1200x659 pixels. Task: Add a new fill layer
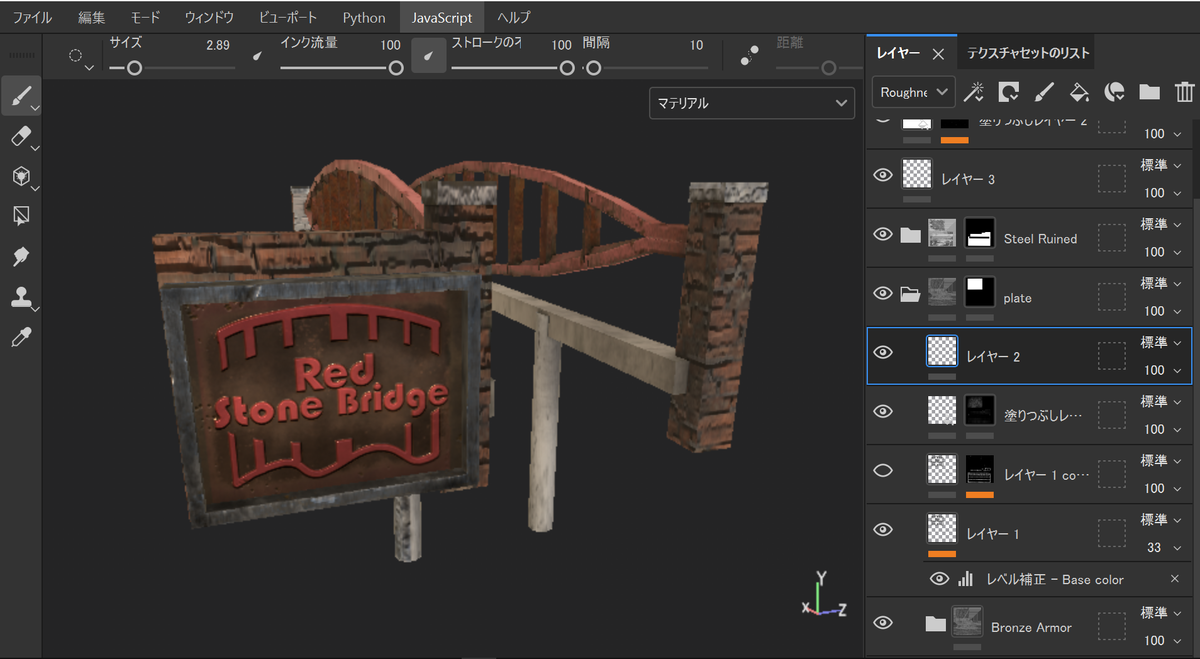point(1079,92)
